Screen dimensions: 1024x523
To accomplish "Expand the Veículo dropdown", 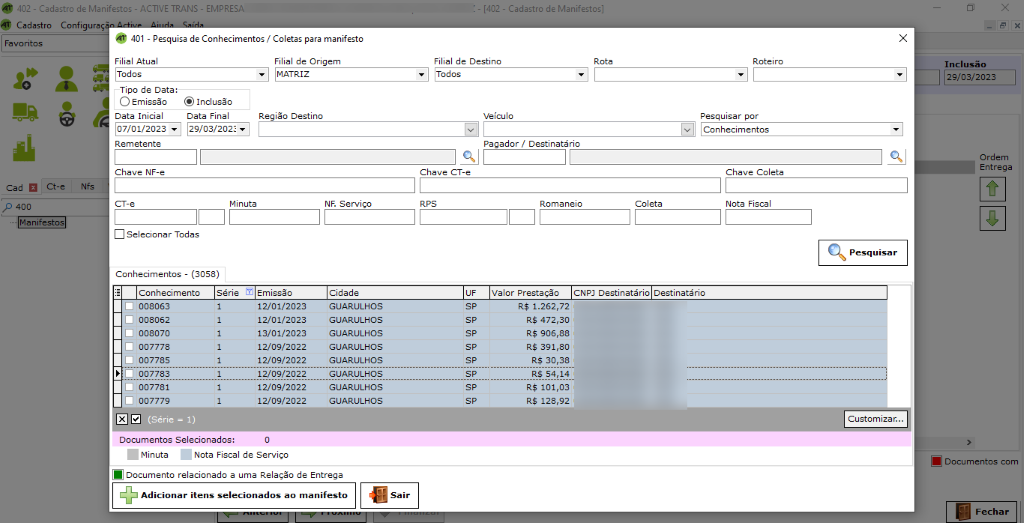I will tap(687, 129).
